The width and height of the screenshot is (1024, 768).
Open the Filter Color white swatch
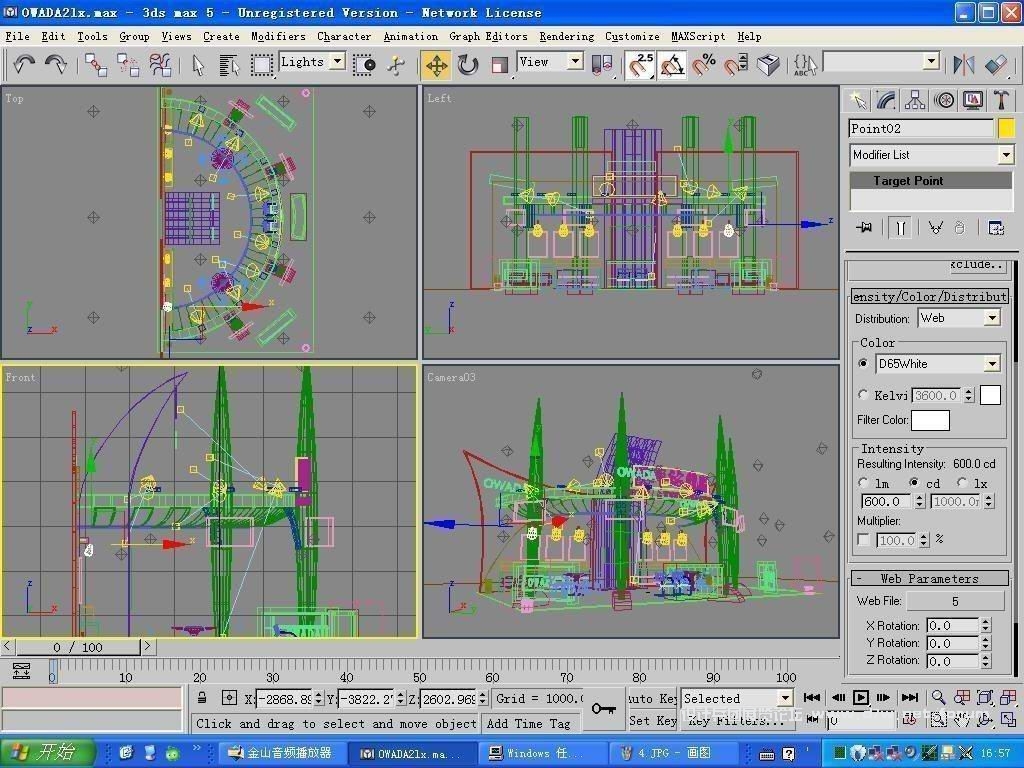930,420
